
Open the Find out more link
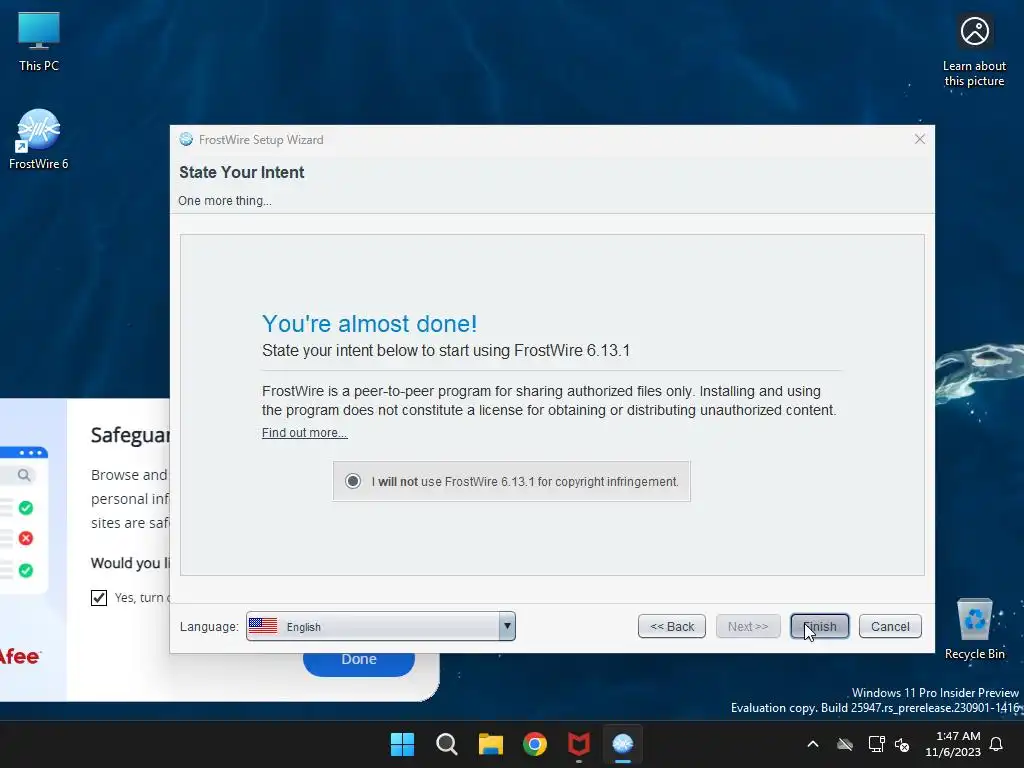[x=304, y=432]
